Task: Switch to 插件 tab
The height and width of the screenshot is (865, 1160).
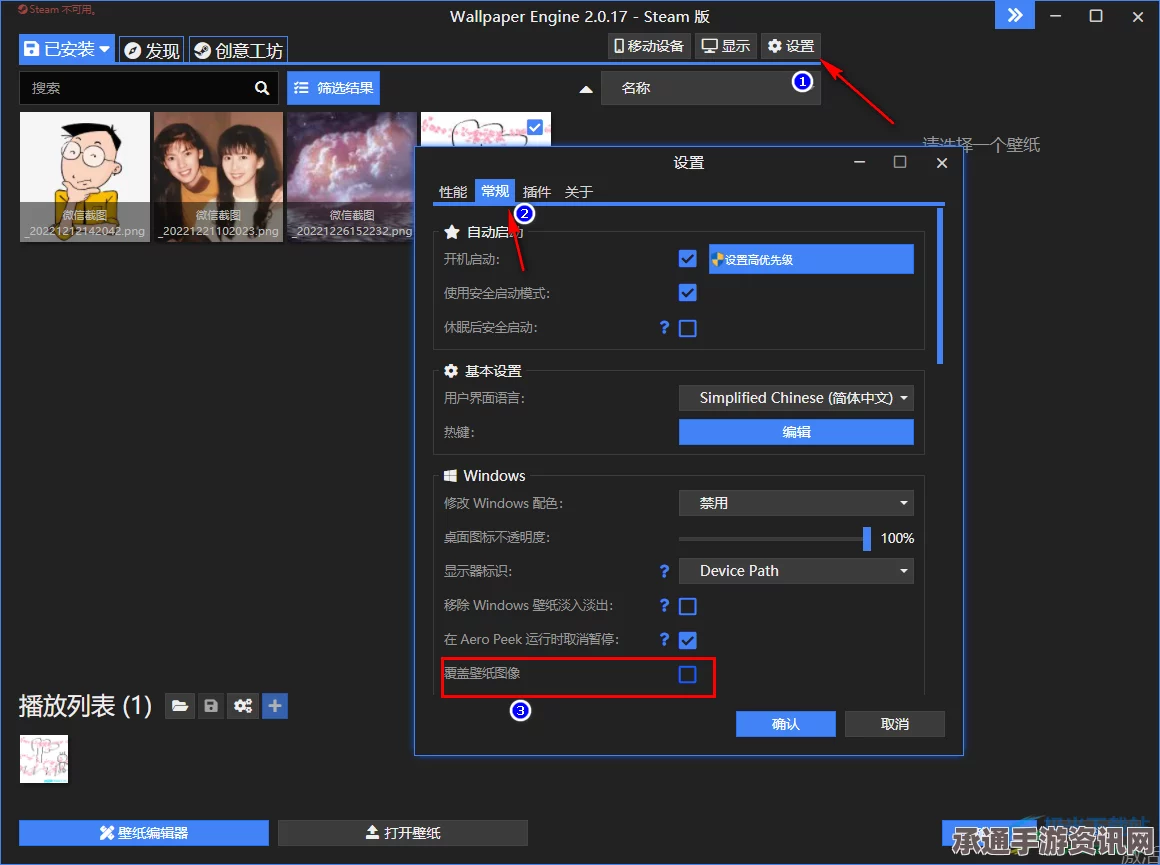Action: point(536,192)
